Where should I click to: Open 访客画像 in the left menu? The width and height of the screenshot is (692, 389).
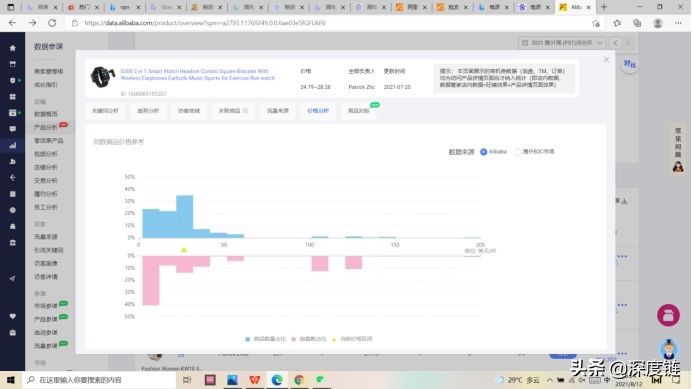click(x=46, y=264)
